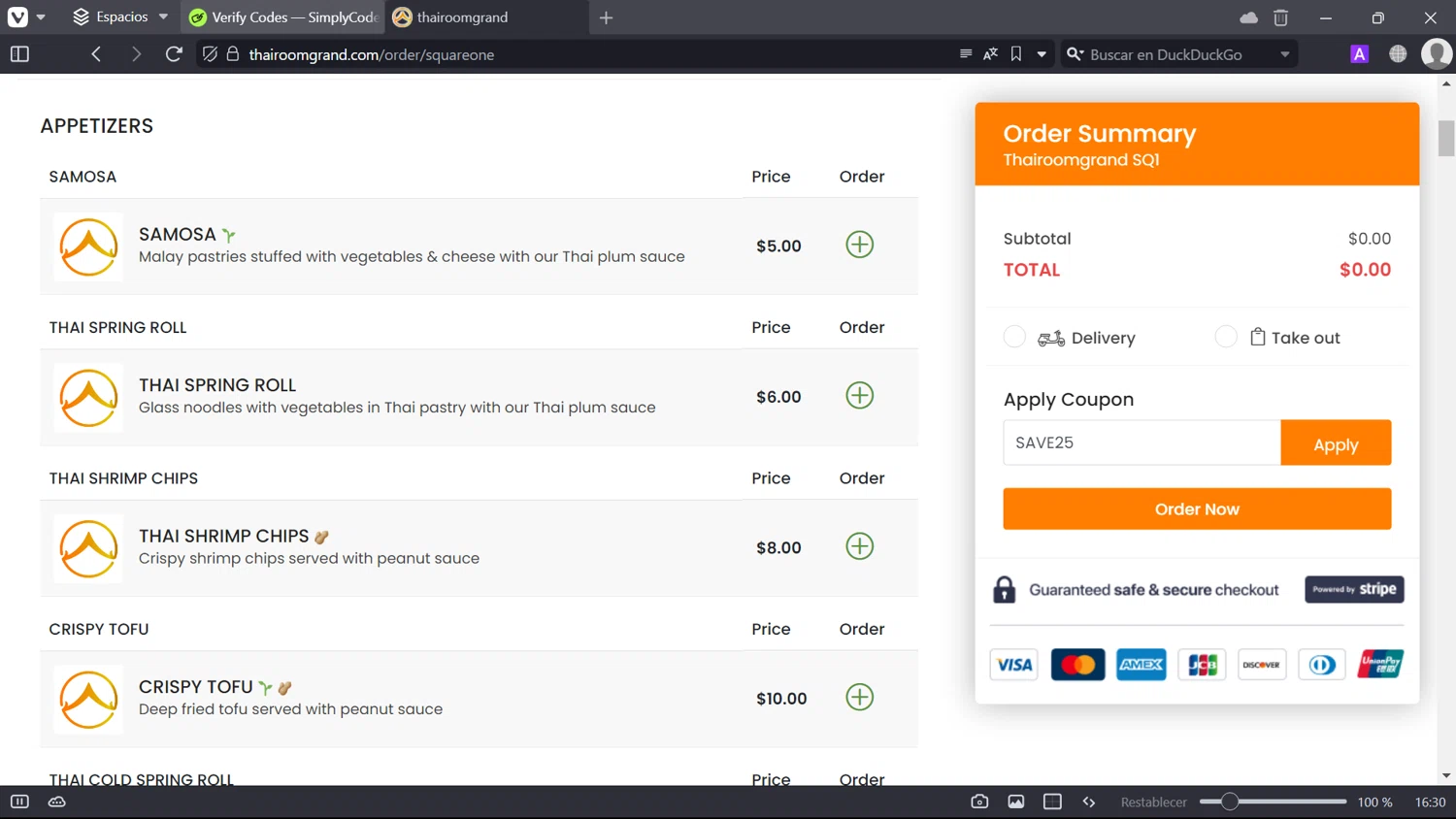Image resolution: width=1456 pixels, height=819 pixels.
Task: Open a new tab with plus button
Action: tap(606, 17)
